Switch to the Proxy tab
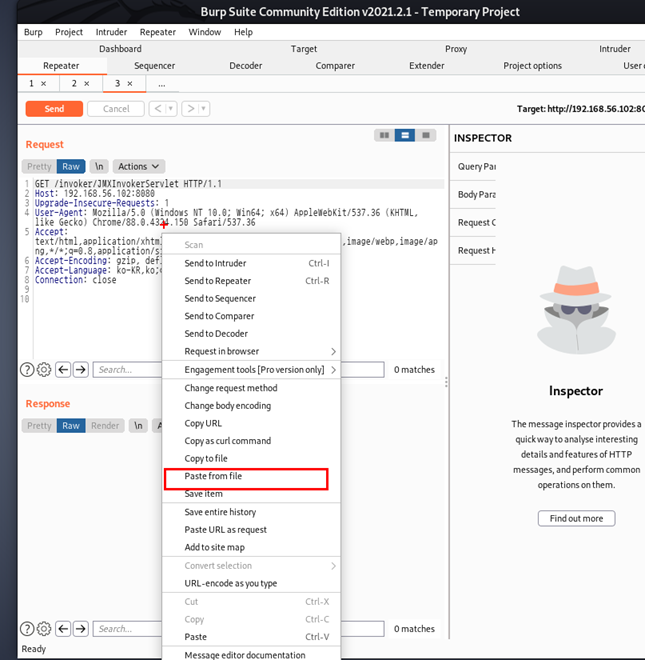This screenshot has width=645, height=660. pyautogui.click(x=456, y=49)
